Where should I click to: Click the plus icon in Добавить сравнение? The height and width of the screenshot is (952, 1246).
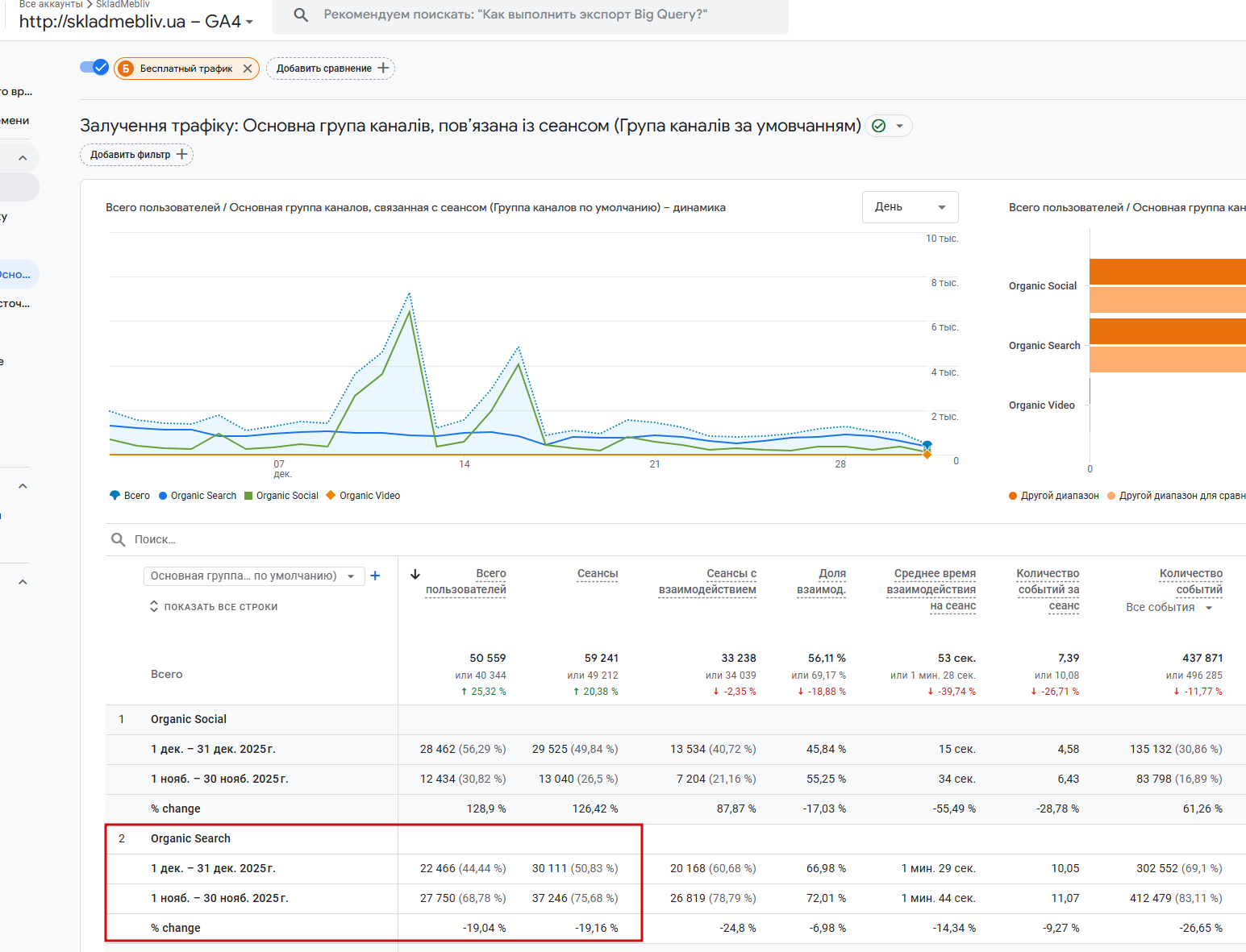point(383,69)
